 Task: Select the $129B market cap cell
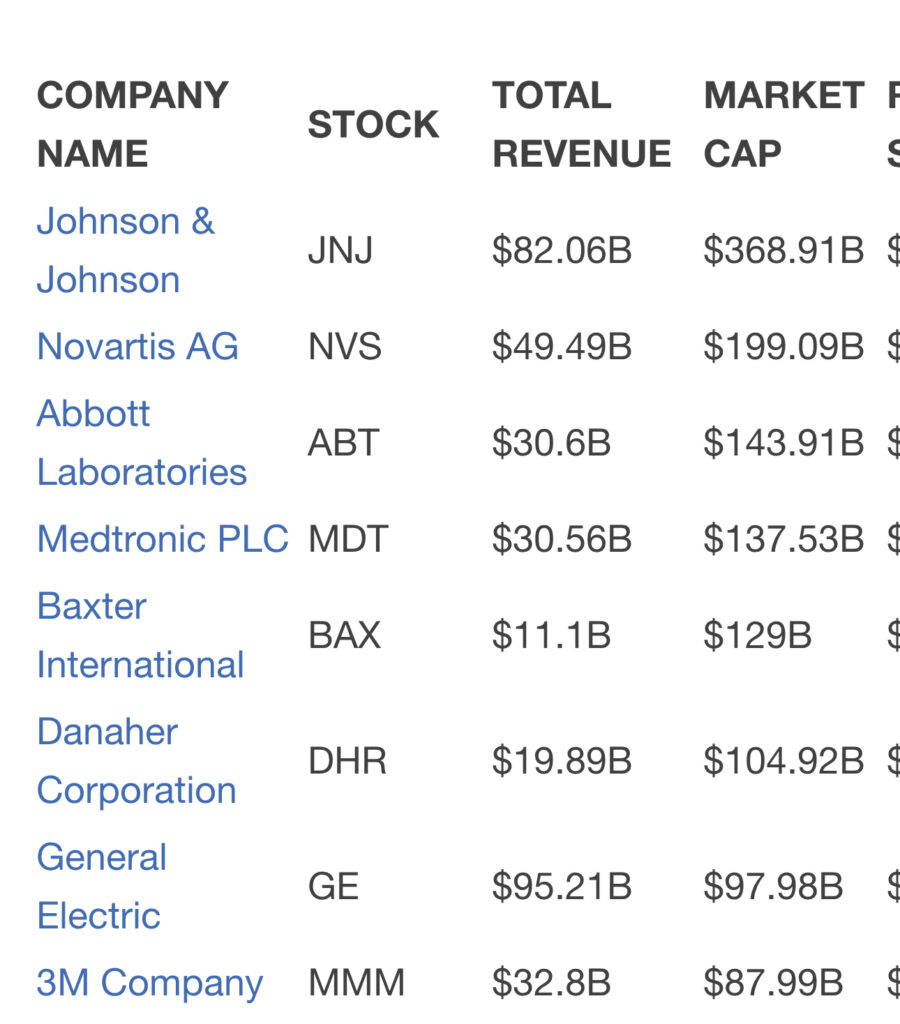(x=757, y=635)
